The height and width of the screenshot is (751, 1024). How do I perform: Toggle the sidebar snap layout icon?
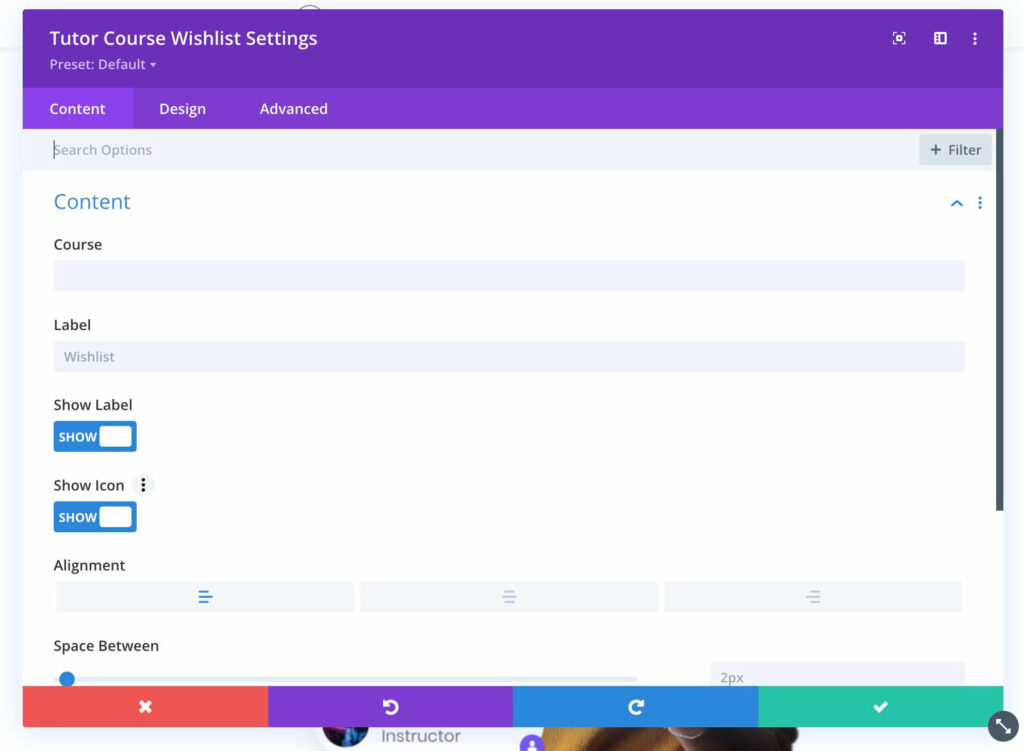(x=940, y=39)
